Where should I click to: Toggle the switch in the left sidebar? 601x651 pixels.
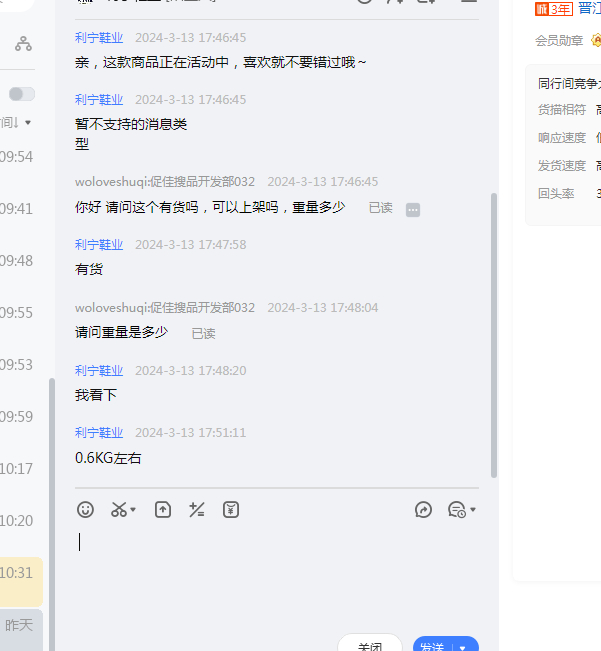(21, 94)
